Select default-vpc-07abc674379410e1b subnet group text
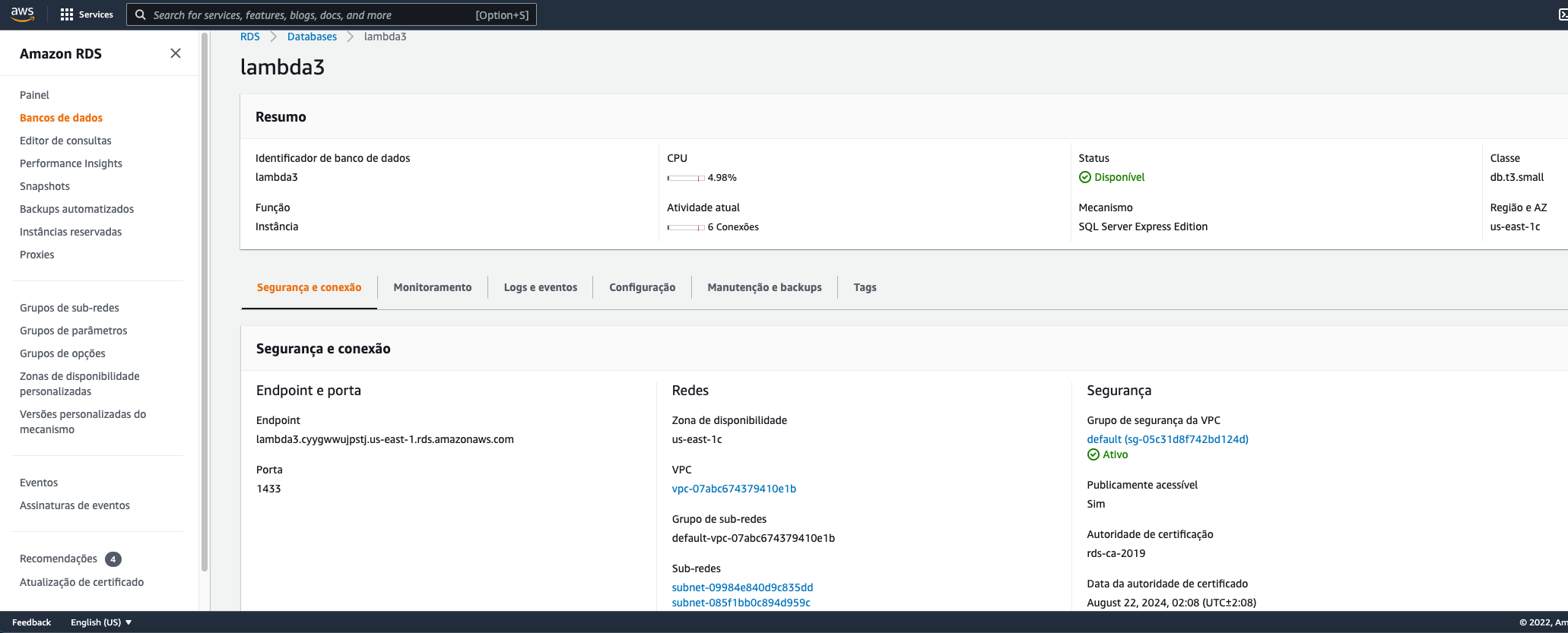The height and width of the screenshot is (633, 1568). tap(753, 538)
